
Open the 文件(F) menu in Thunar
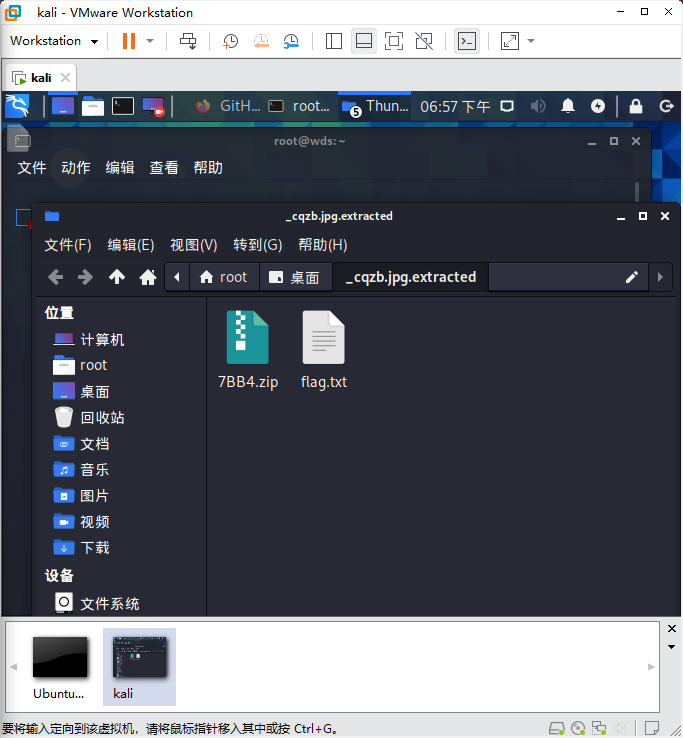(68, 245)
